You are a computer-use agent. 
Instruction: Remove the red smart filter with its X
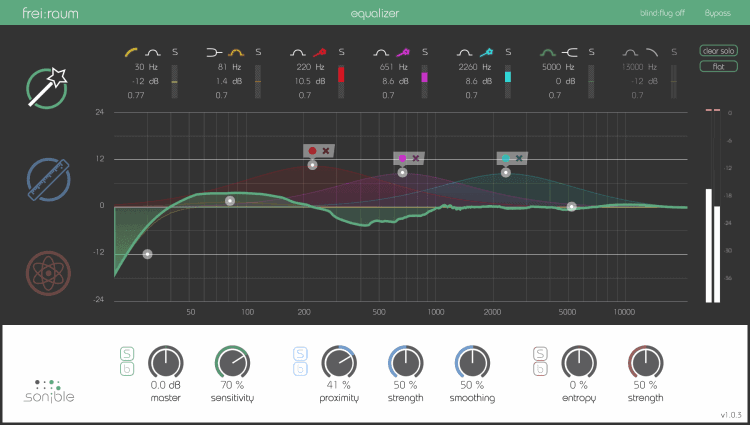pos(326,151)
